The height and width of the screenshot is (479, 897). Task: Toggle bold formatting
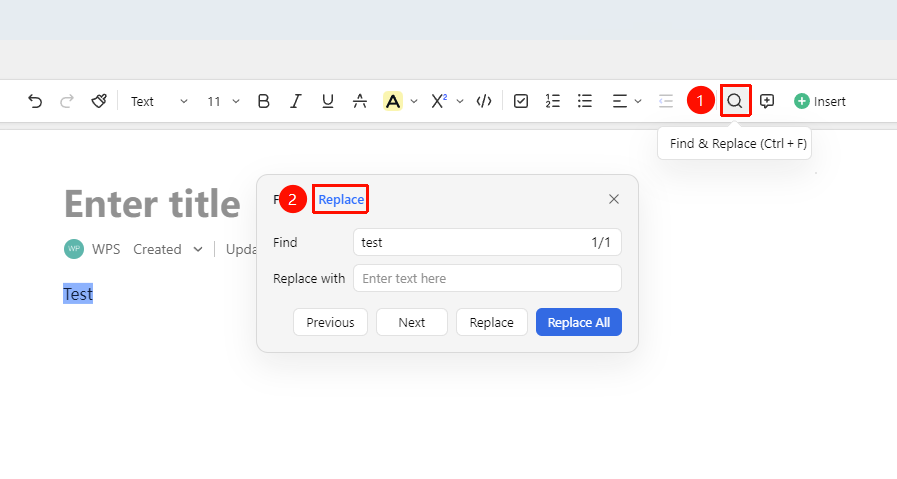[264, 101]
